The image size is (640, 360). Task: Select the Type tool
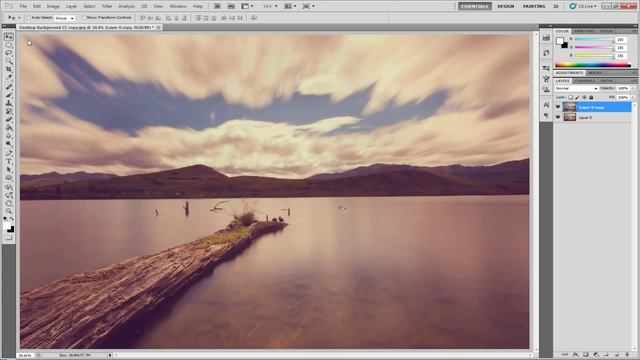pyautogui.click(x=9, y=161)
